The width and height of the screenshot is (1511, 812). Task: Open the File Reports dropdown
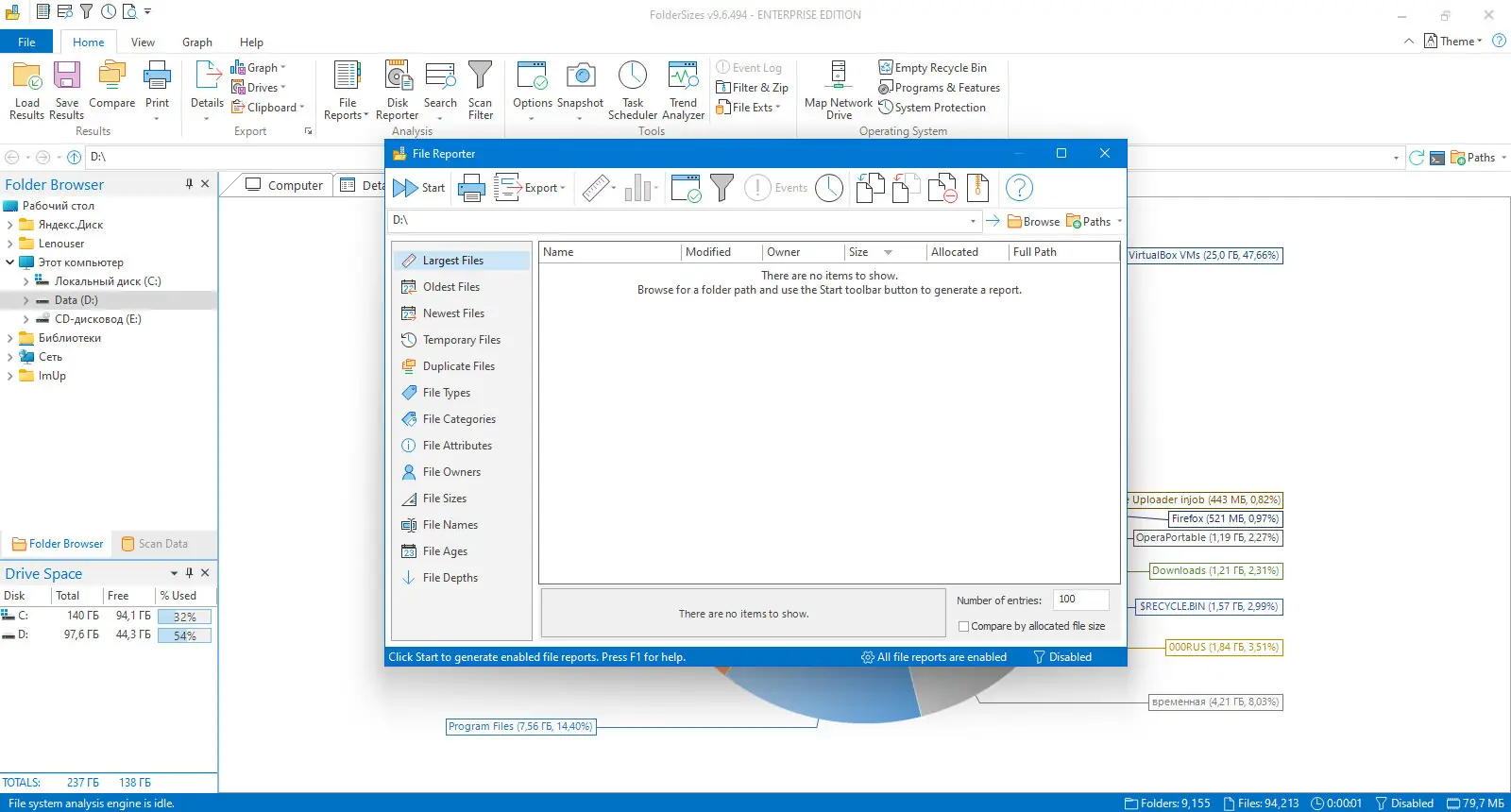click(x=347, y=90)
